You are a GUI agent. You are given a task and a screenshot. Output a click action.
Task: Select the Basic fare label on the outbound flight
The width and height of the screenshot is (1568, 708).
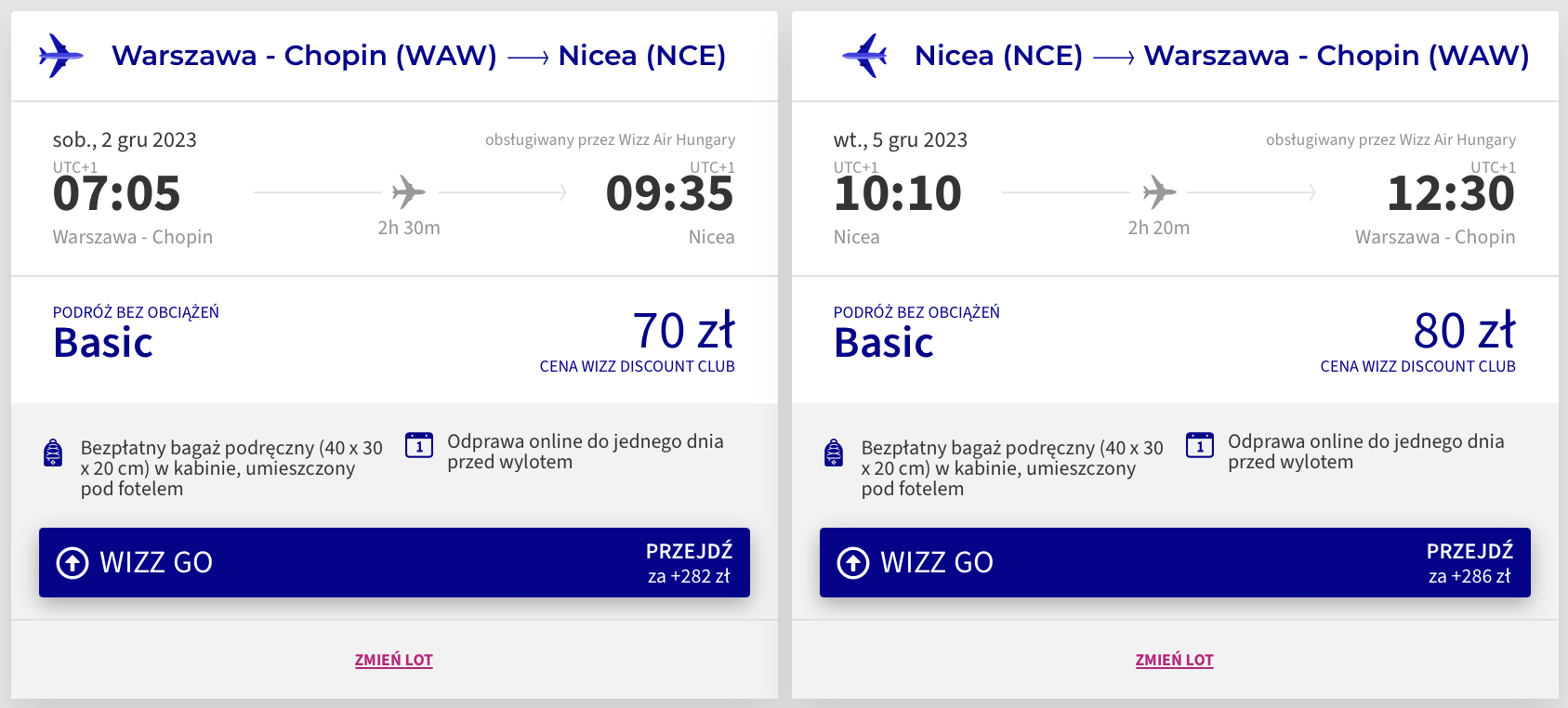click(103, 343)
